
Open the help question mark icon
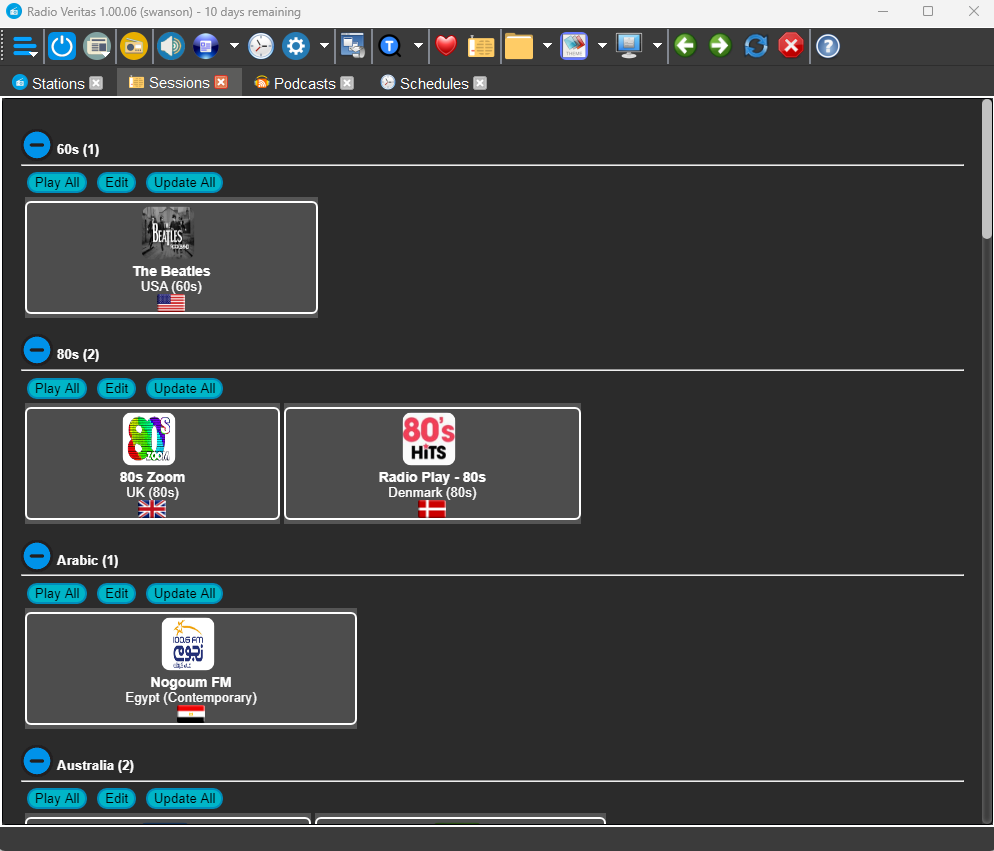pos(827,46)
